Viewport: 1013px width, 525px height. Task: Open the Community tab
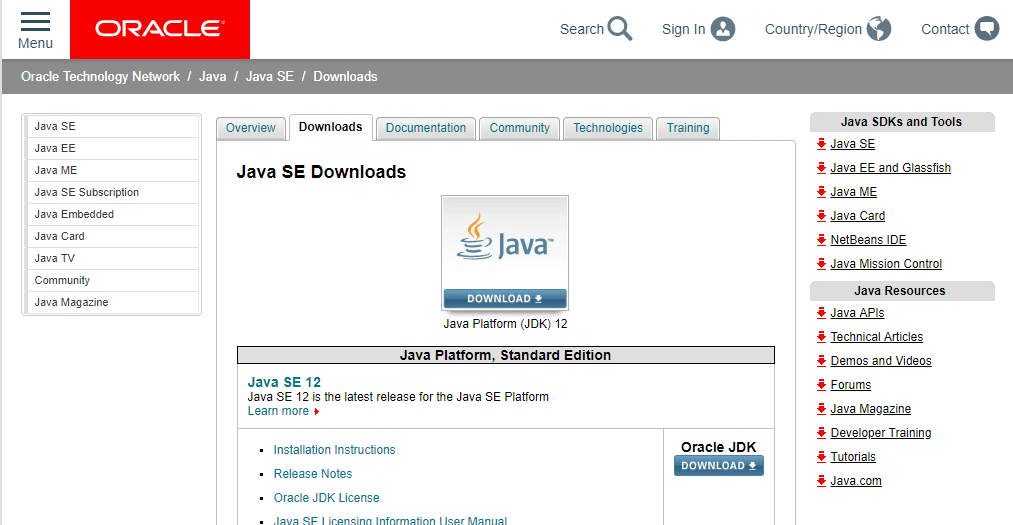519,128
